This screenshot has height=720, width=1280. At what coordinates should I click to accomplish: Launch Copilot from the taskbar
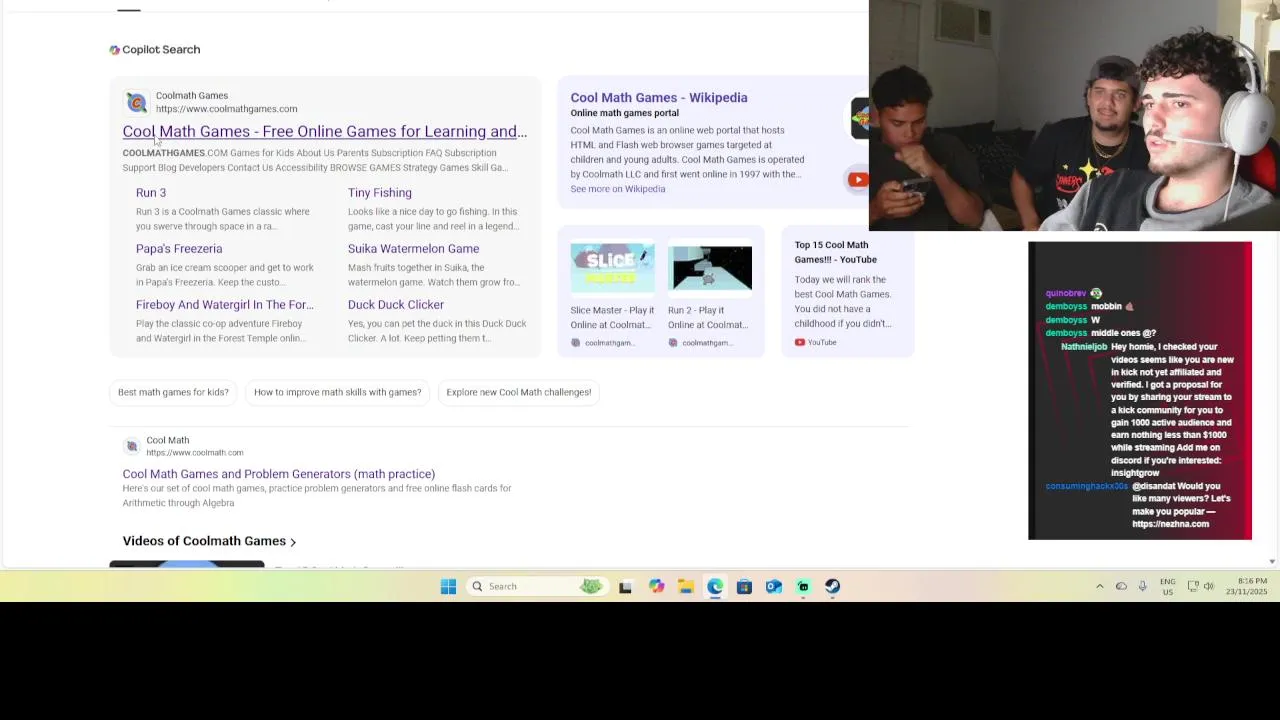click(656, 586)
